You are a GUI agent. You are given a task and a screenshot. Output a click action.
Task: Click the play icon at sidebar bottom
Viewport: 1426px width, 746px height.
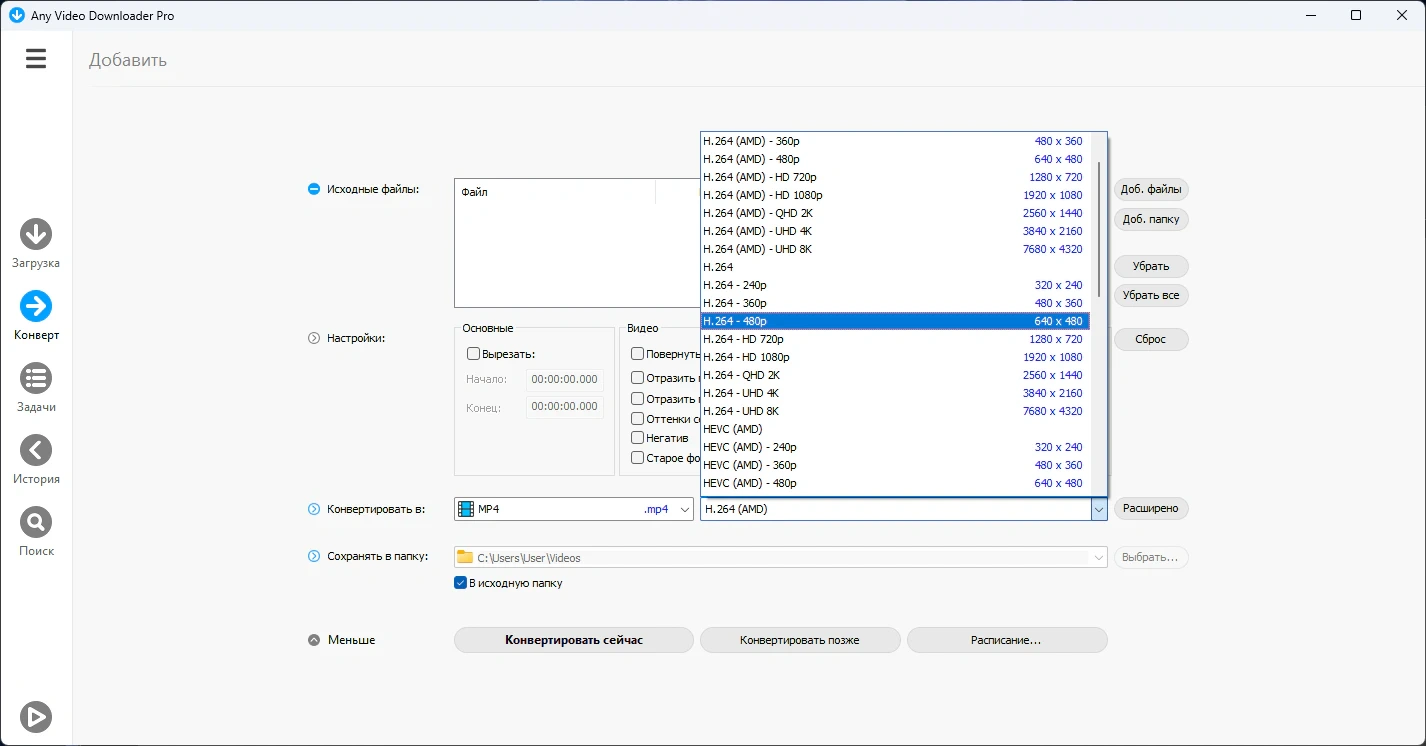click(x=36, y=717)
